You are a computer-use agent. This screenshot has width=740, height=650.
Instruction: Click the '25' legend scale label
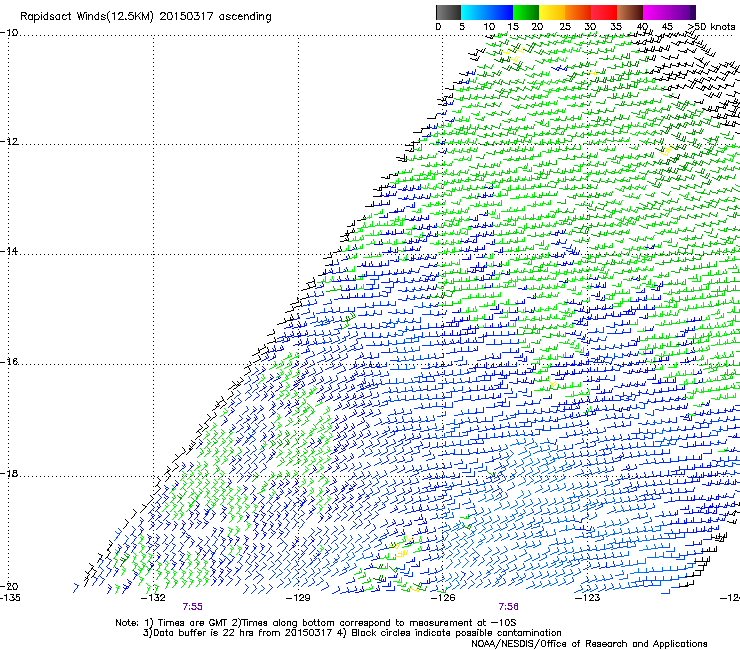(x=565, y=27)
